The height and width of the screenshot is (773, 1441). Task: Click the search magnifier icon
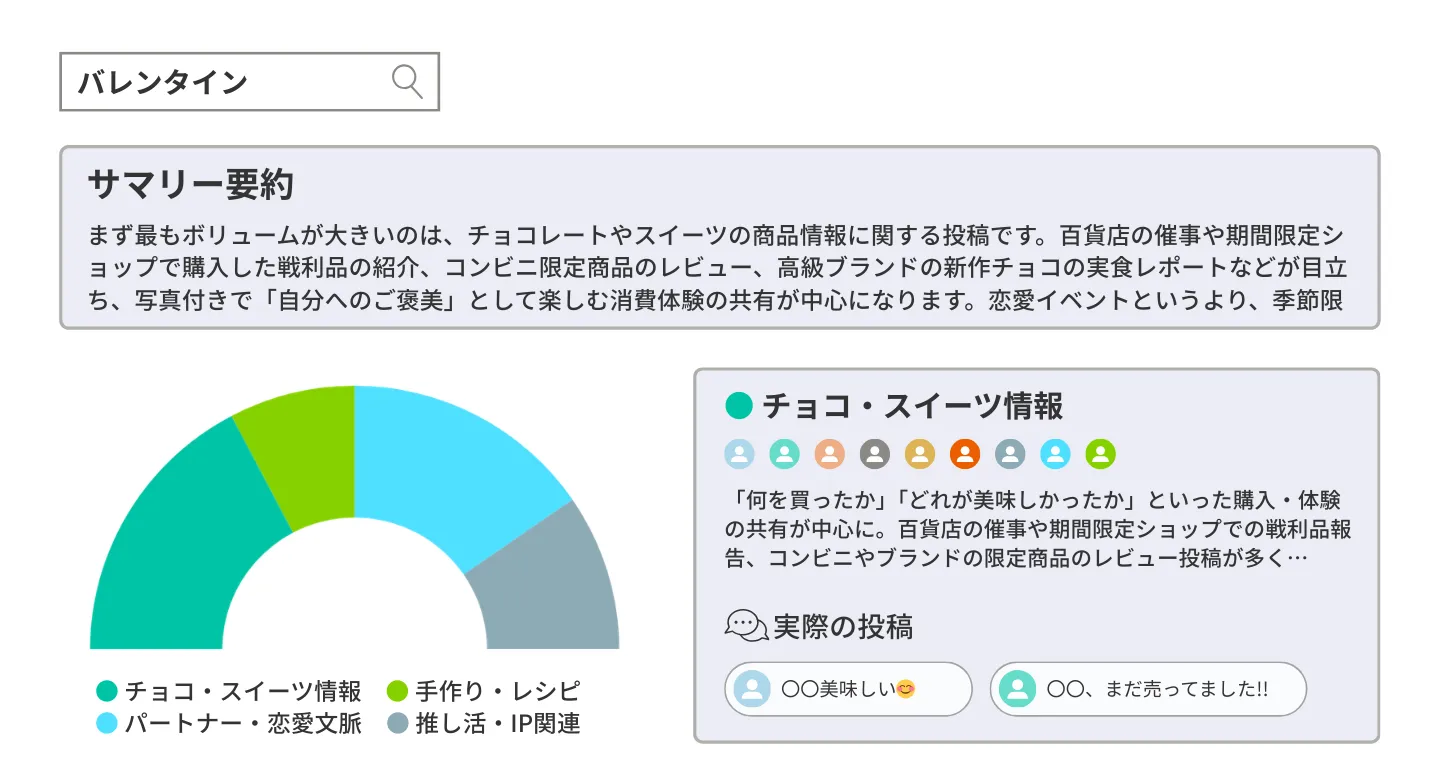[x=405, y=80]
